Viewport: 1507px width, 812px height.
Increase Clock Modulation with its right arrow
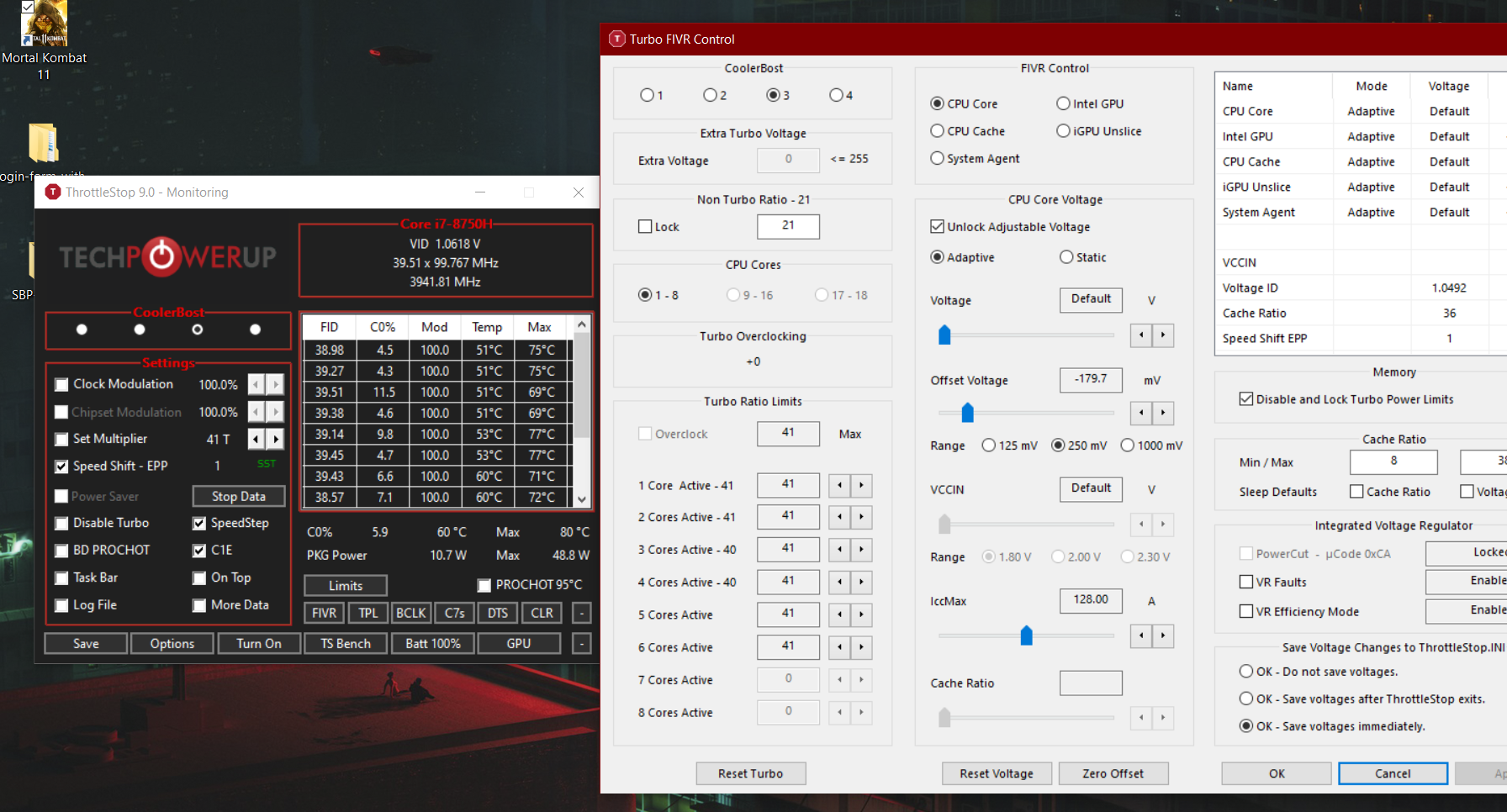(x=276, y=384)
